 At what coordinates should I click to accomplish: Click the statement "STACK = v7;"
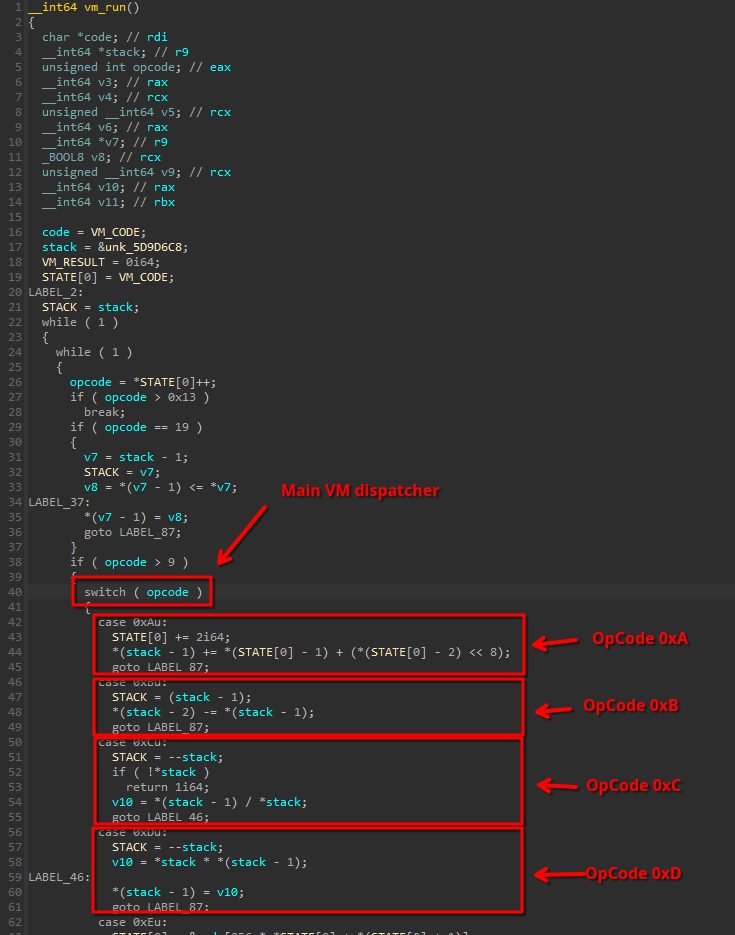tap(122, 472)
